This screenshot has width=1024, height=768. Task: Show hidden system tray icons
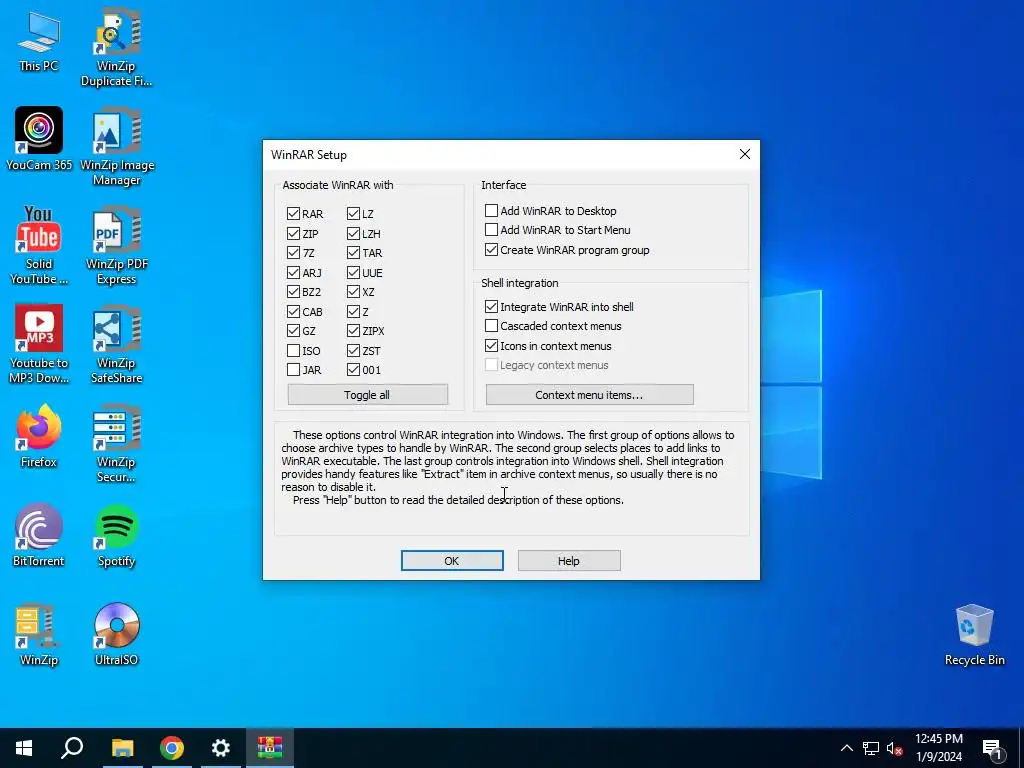pos(846,748)
